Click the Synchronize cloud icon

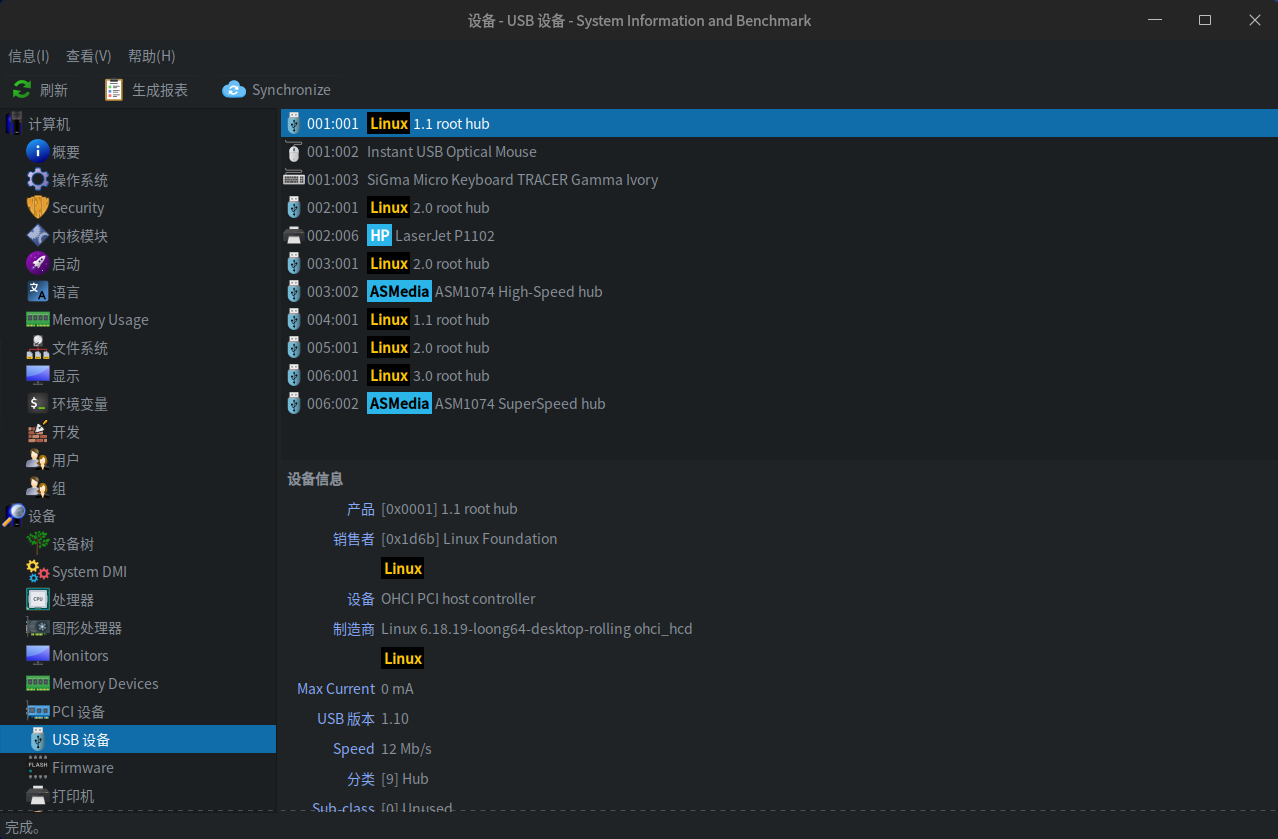pyautogui.click(x=234, y=90)
